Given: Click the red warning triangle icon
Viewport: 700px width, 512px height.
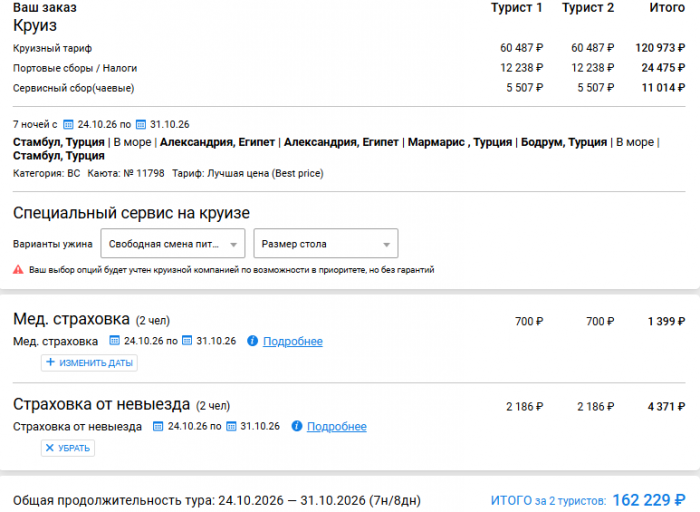Looking at the screenshot, I should (18, 270).
